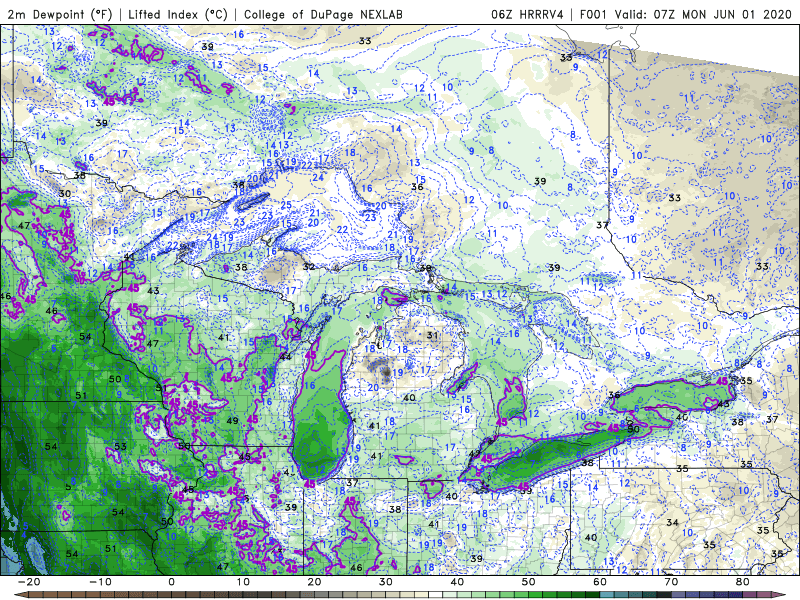The height and width of the screenshot is (600, 800).
Task: Click the '20' color scale label
Action: (314, 582)
